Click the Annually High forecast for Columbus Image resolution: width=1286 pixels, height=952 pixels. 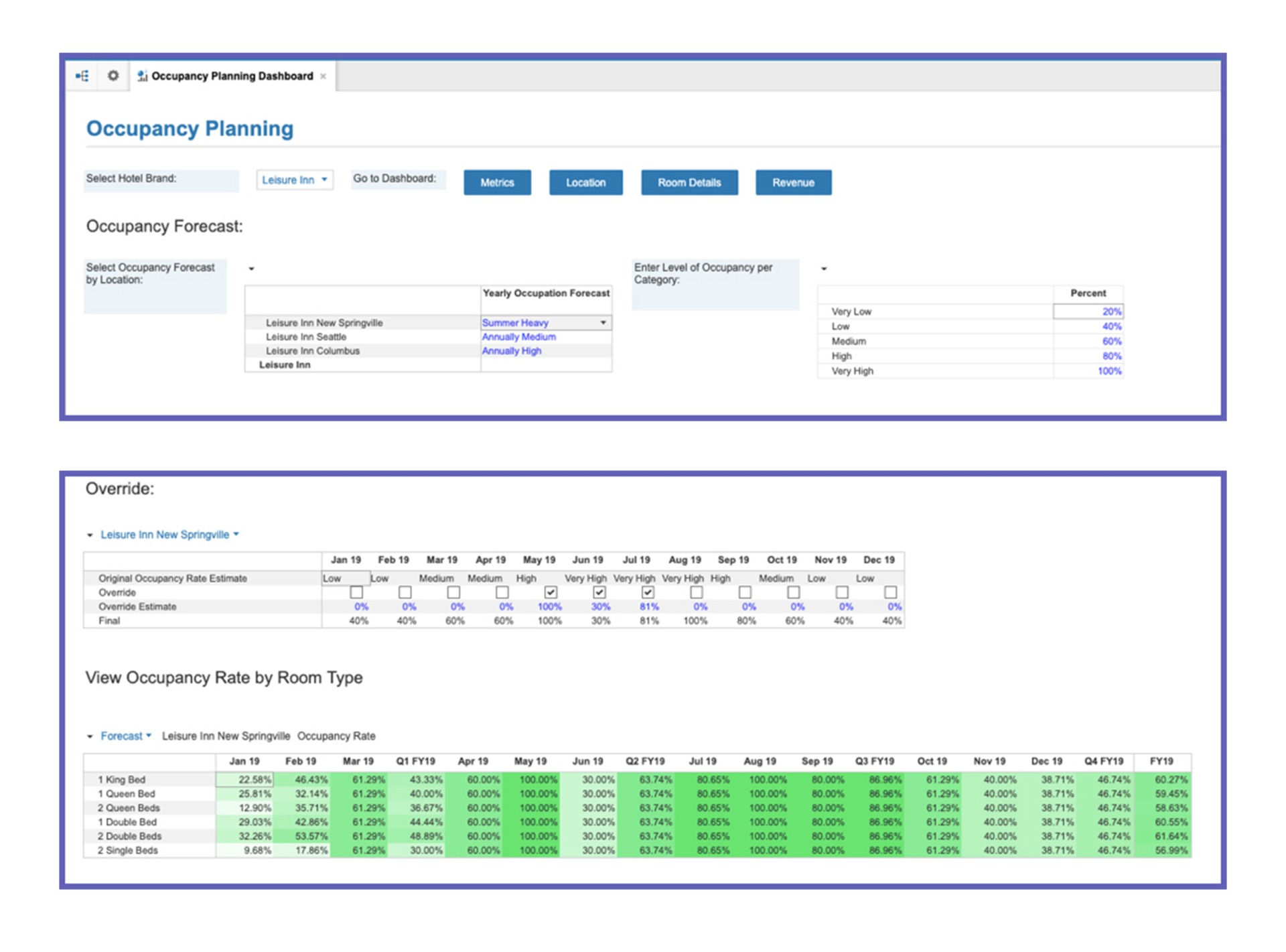[512, 351]
